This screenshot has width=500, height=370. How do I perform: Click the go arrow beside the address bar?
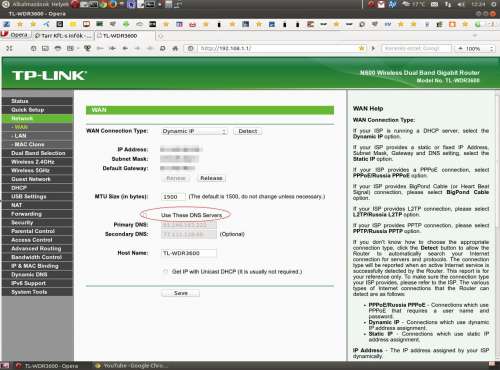pyautogui.click(x=373, y=48)
